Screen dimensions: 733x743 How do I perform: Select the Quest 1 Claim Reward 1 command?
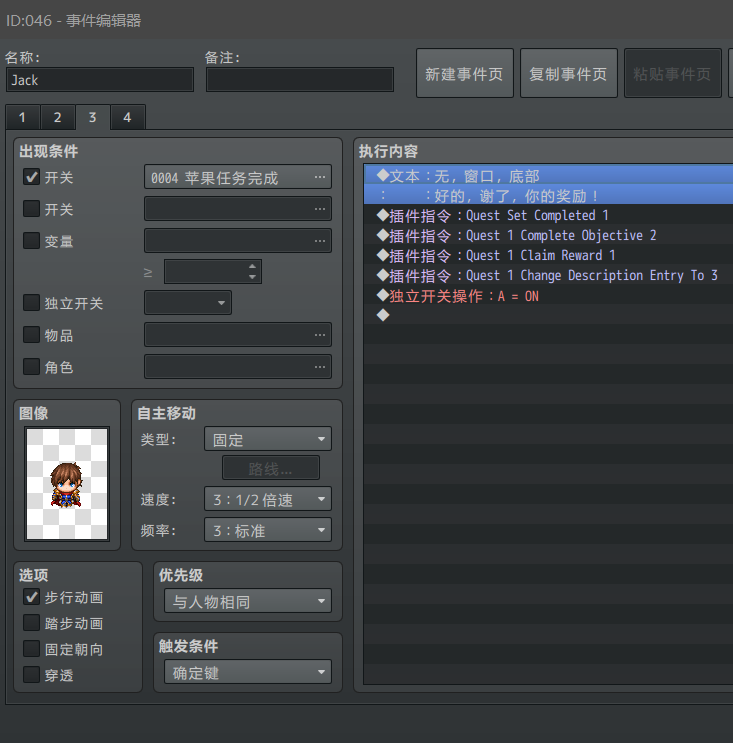pos(549,255)
